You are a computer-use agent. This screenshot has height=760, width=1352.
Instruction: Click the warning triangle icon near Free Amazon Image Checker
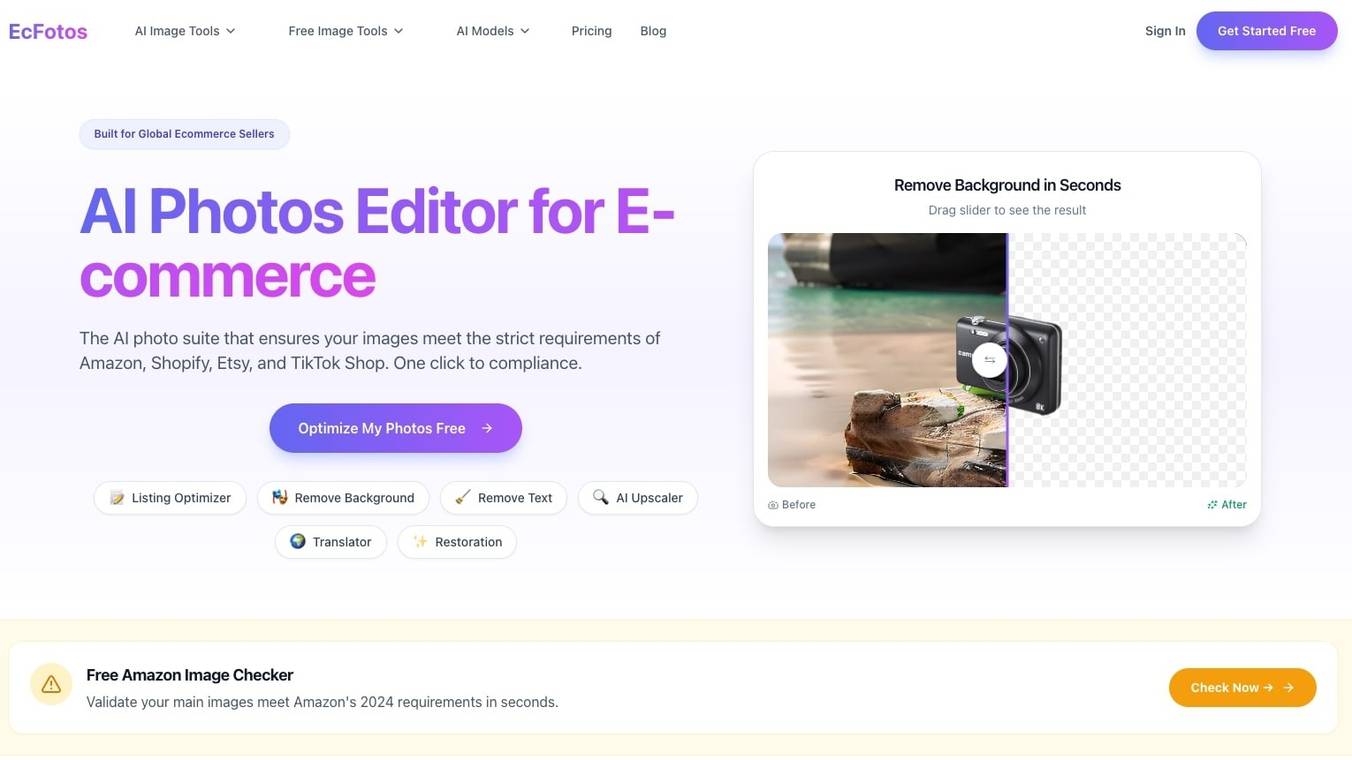51,682
